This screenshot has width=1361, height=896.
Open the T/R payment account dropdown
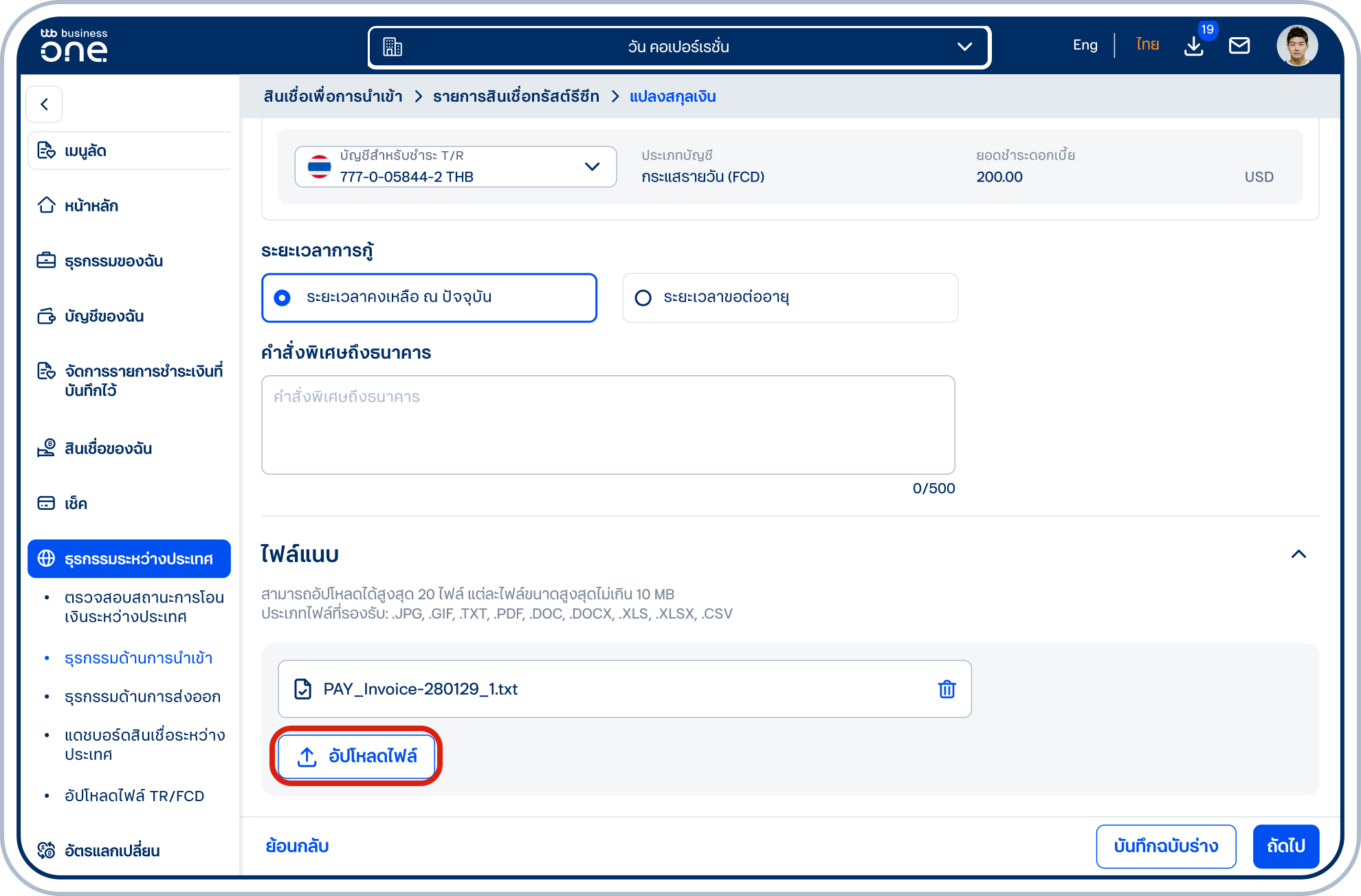pos(455,167)
